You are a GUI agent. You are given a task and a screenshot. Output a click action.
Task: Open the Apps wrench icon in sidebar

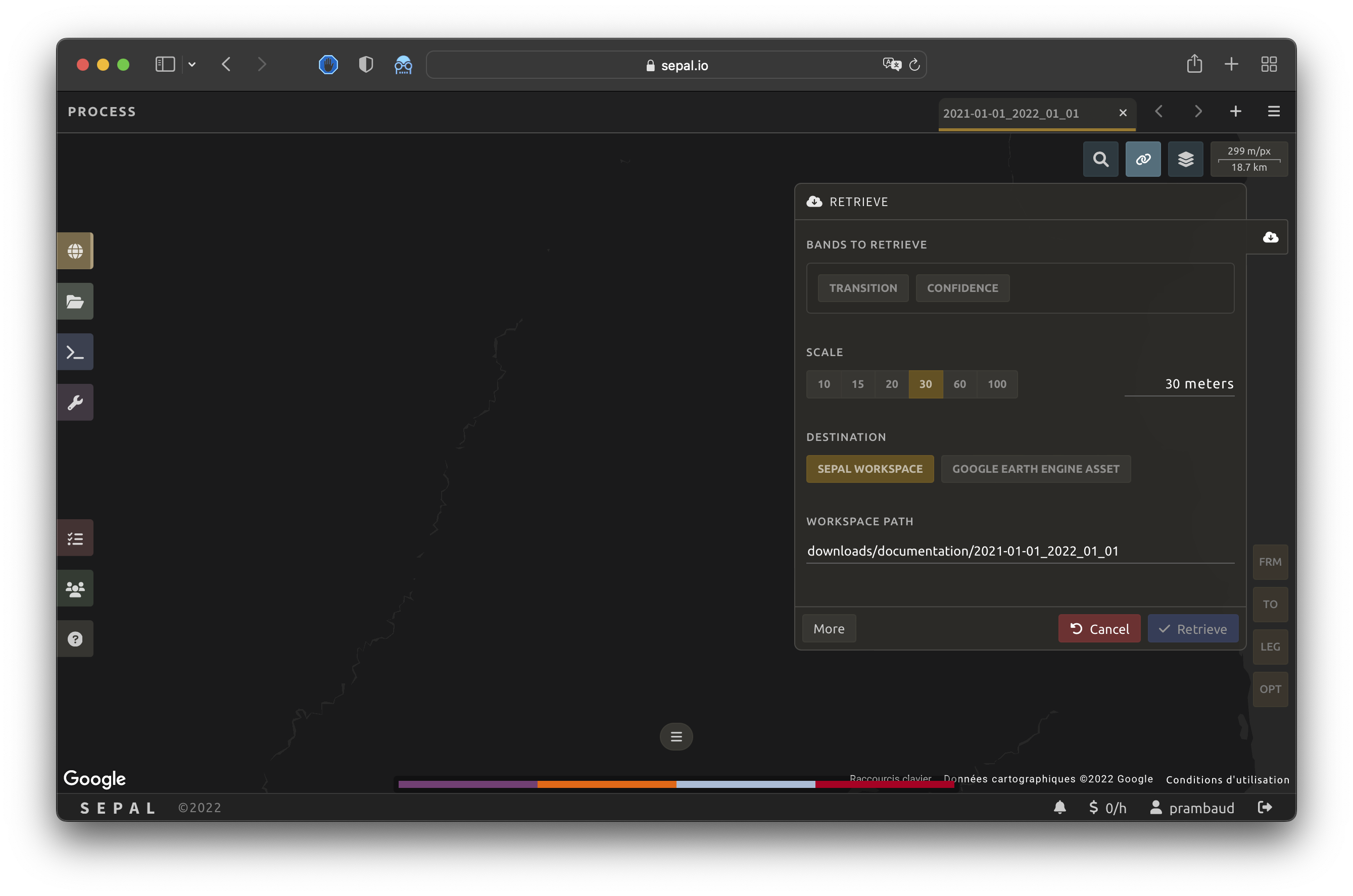pyautogui.click(x=75, y=402)
